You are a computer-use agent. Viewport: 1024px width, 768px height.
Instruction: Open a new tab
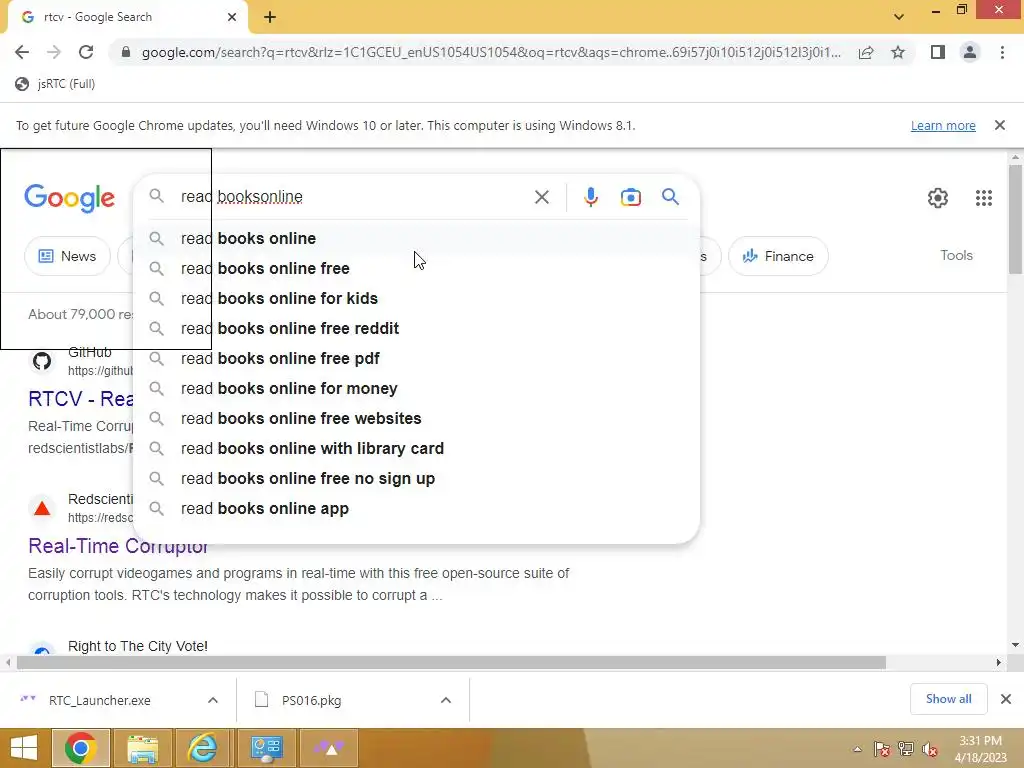(270, 18)
